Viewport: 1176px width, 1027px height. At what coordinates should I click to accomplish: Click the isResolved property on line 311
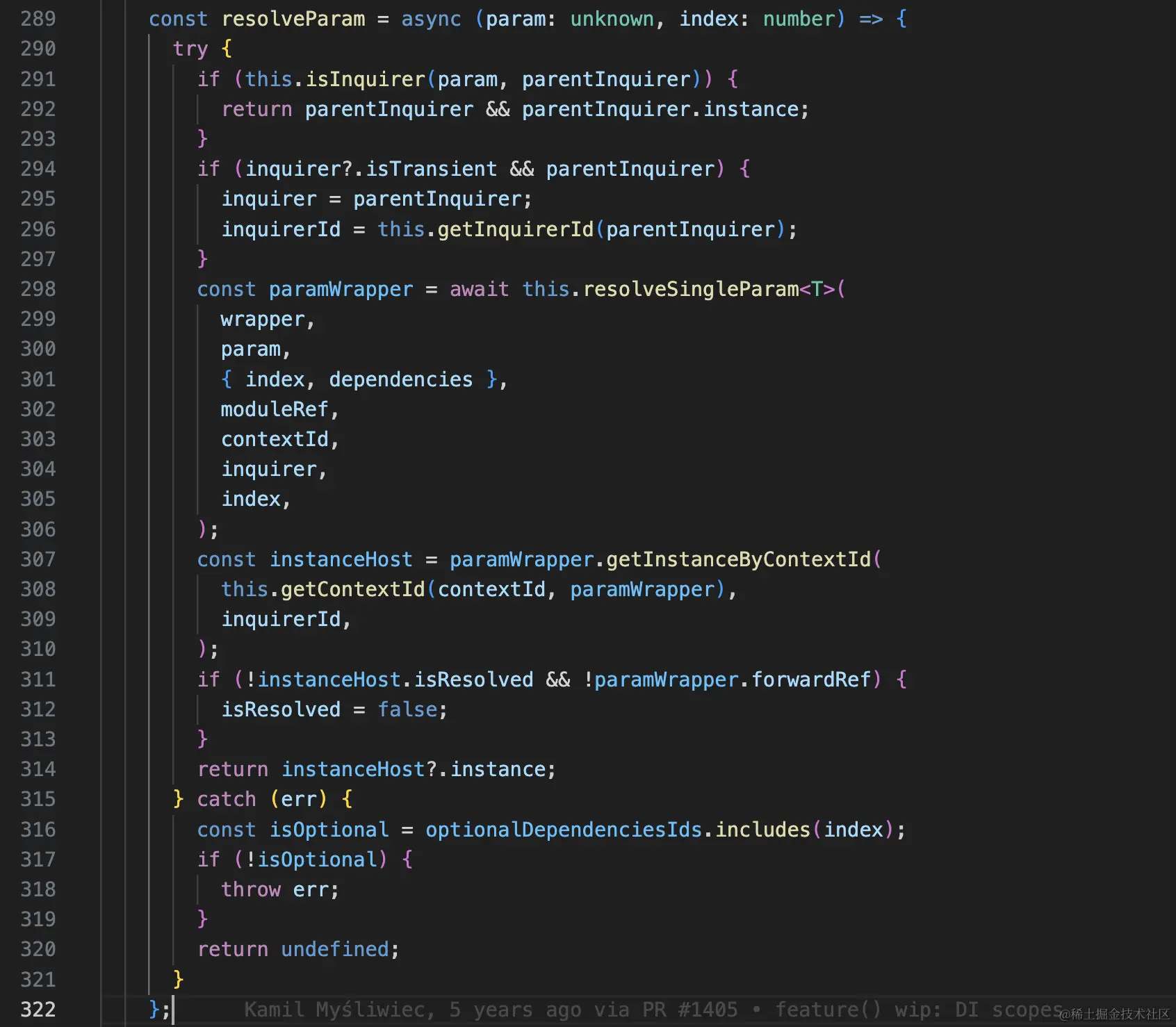click(x=473, y=680)
